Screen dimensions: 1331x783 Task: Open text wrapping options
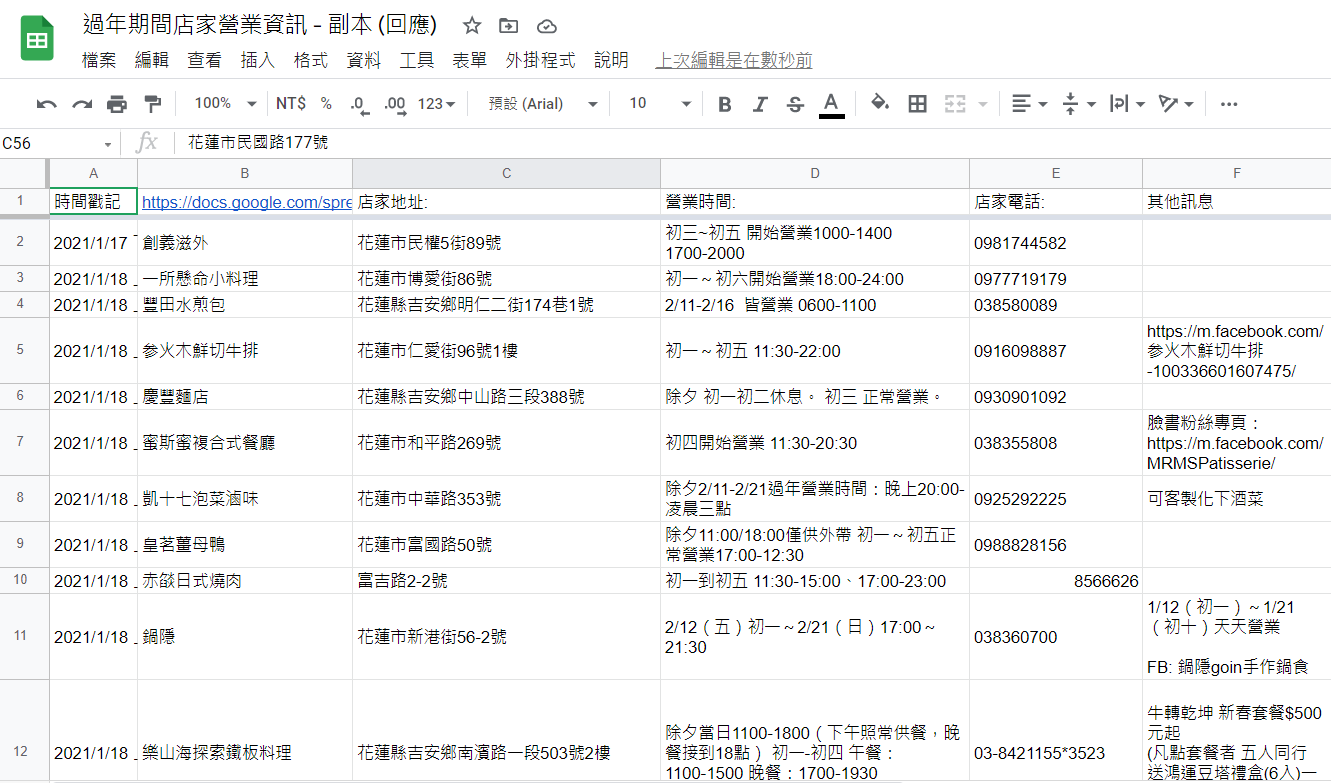[x=1127, y=104]
